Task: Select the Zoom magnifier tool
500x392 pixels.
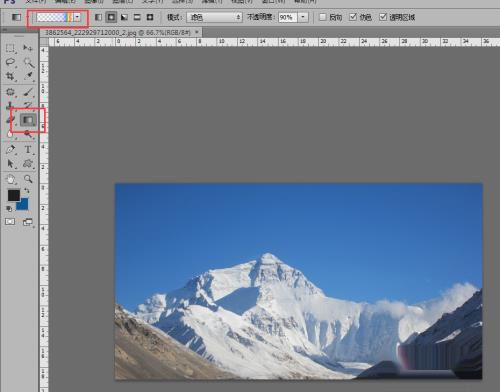Action: [28, 179]
